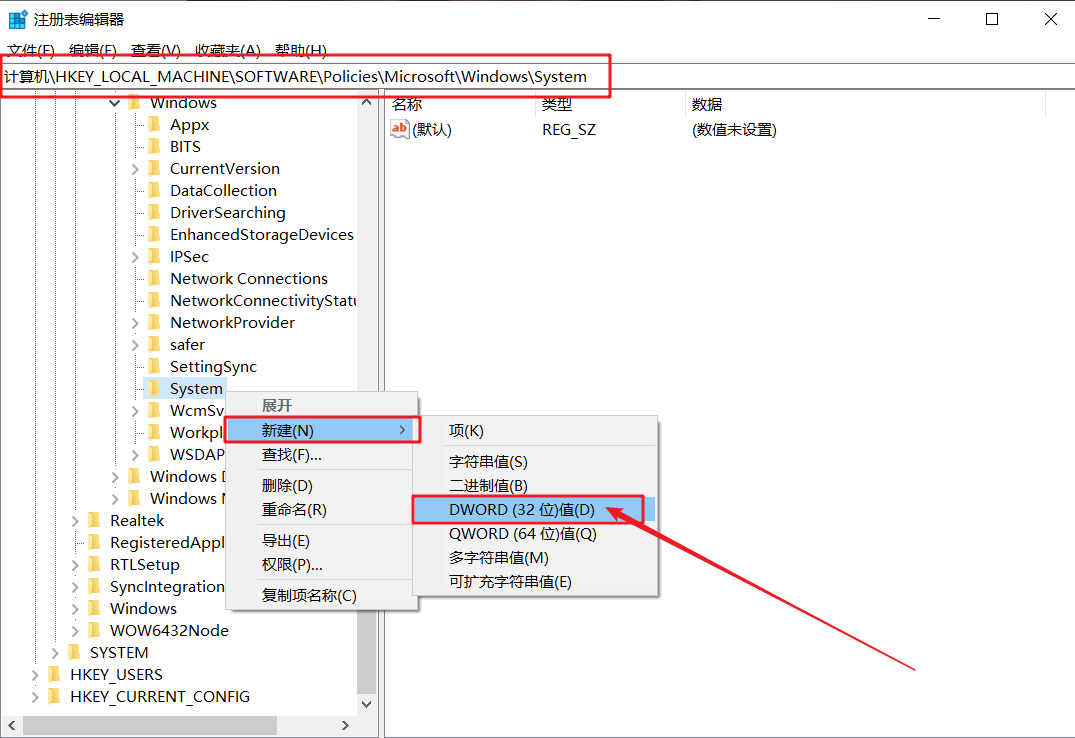
Task: Choose DWORD (32 位)值(D) from submenu
Action: pos(522,509)
